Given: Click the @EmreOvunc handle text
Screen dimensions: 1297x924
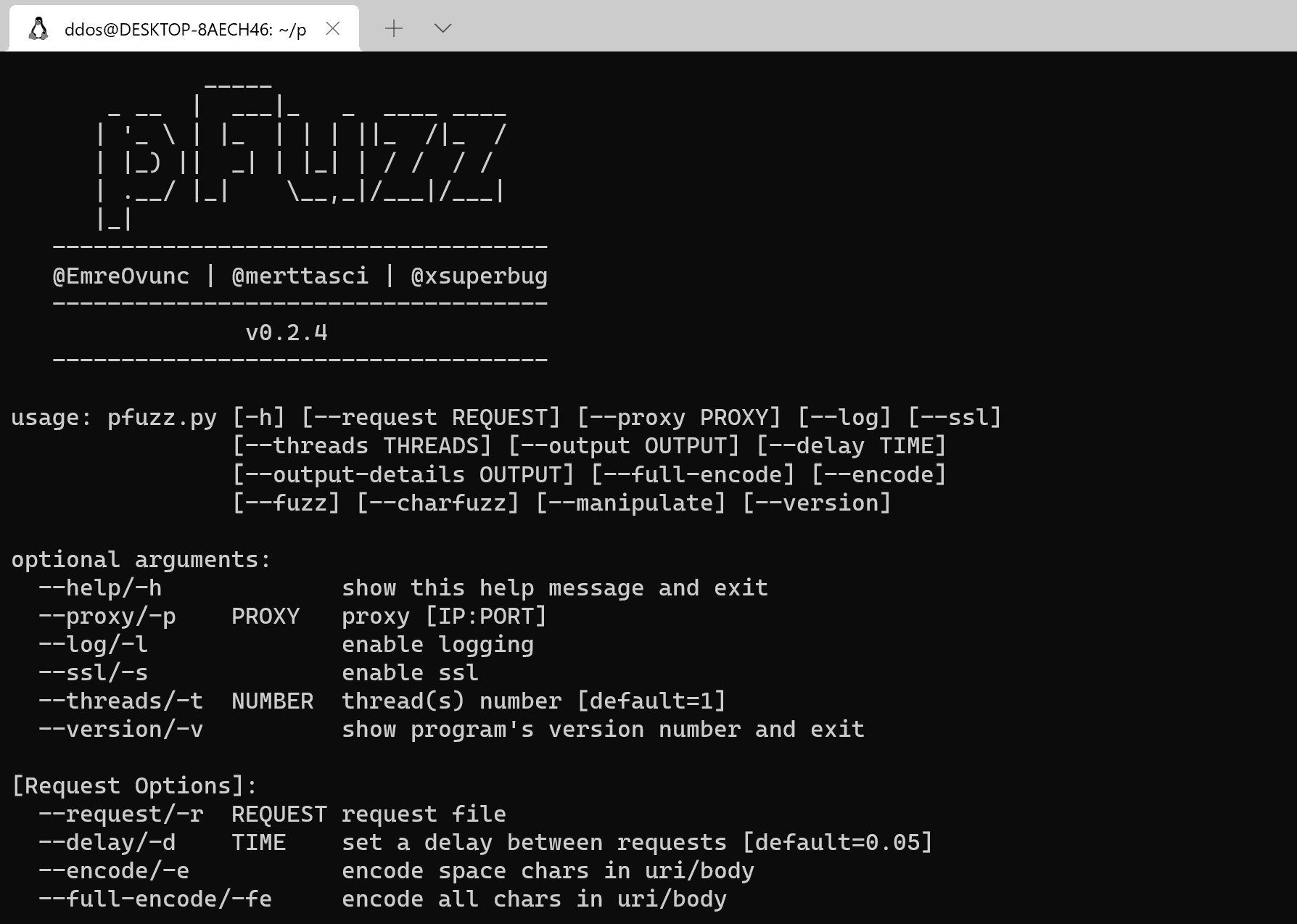Looking at the screenshot, I should 121,276.
